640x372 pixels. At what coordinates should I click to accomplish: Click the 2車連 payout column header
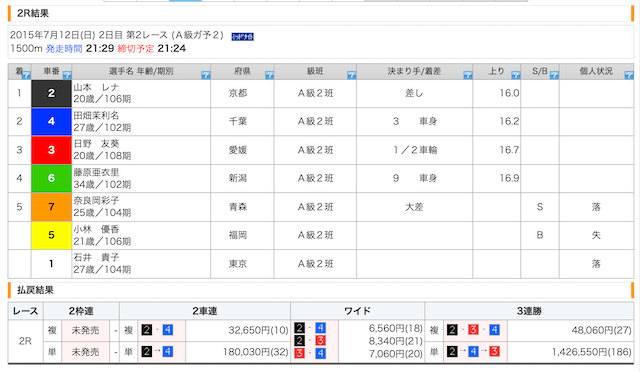tap(205, 311)
